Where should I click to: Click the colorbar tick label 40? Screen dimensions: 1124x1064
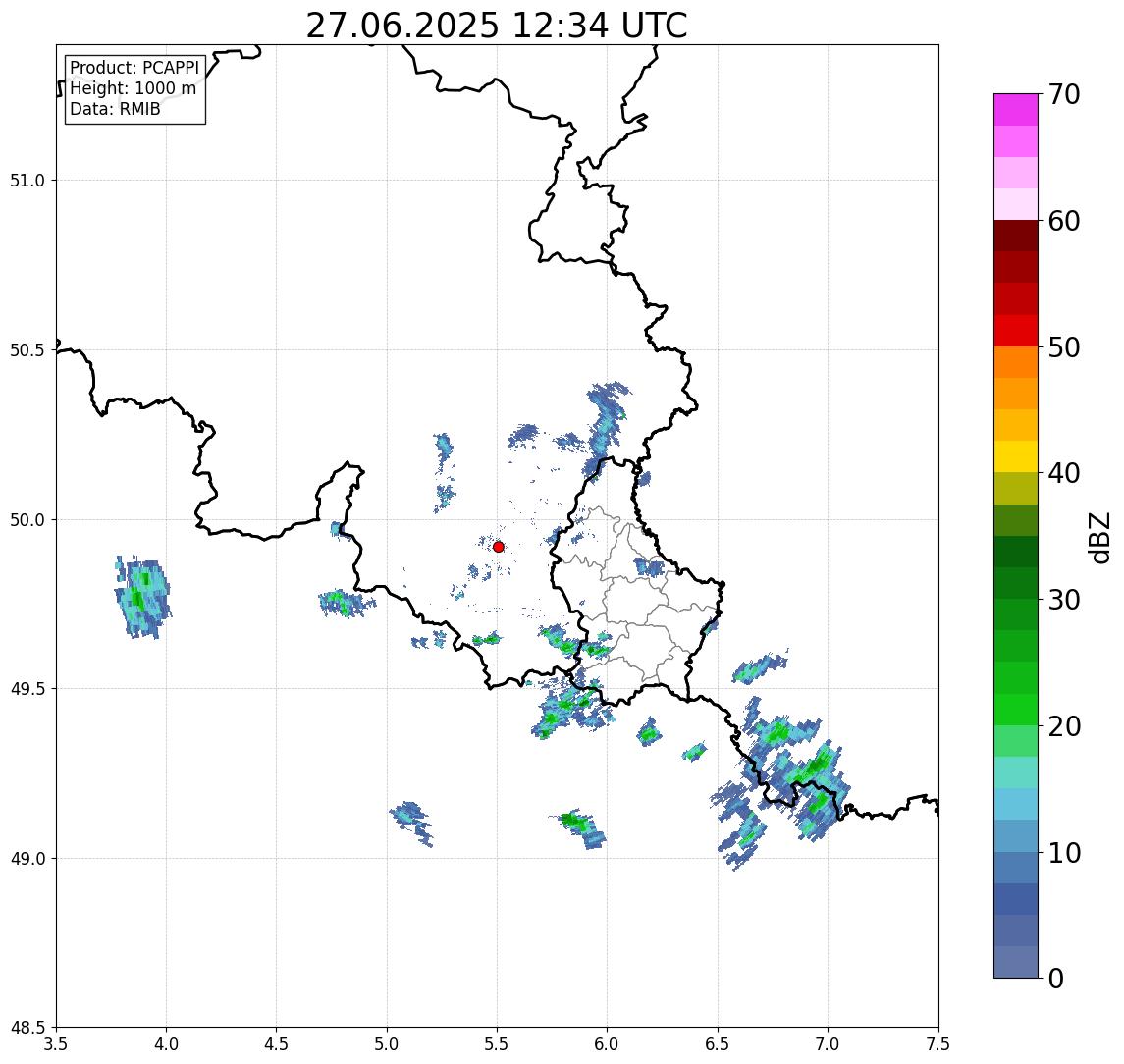click(1064, 473)
